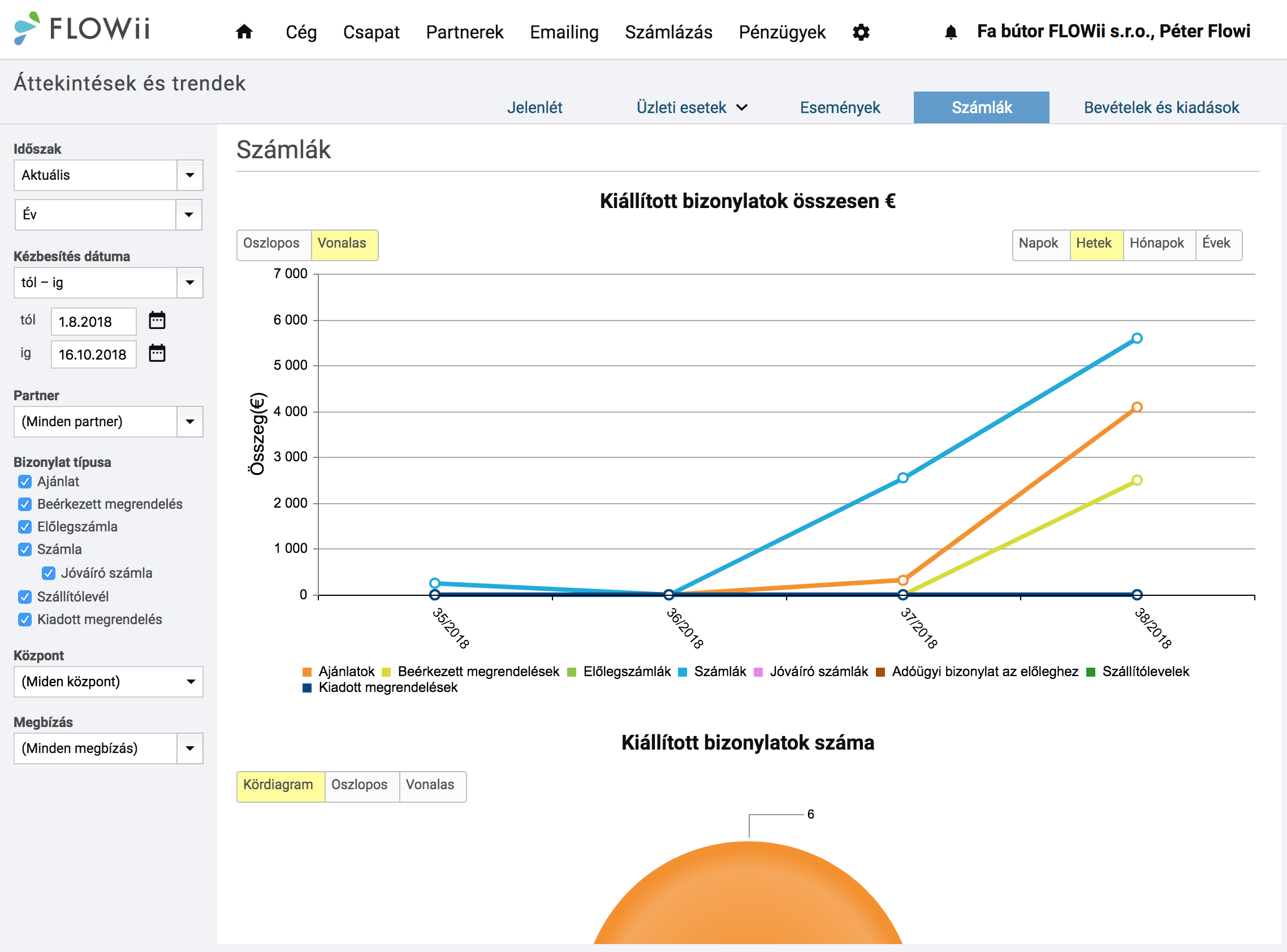Viewport: 1287px width, 952px height.
Task: Uncheck the Ajánlat checkbox
Action: (x=25, y=482)
